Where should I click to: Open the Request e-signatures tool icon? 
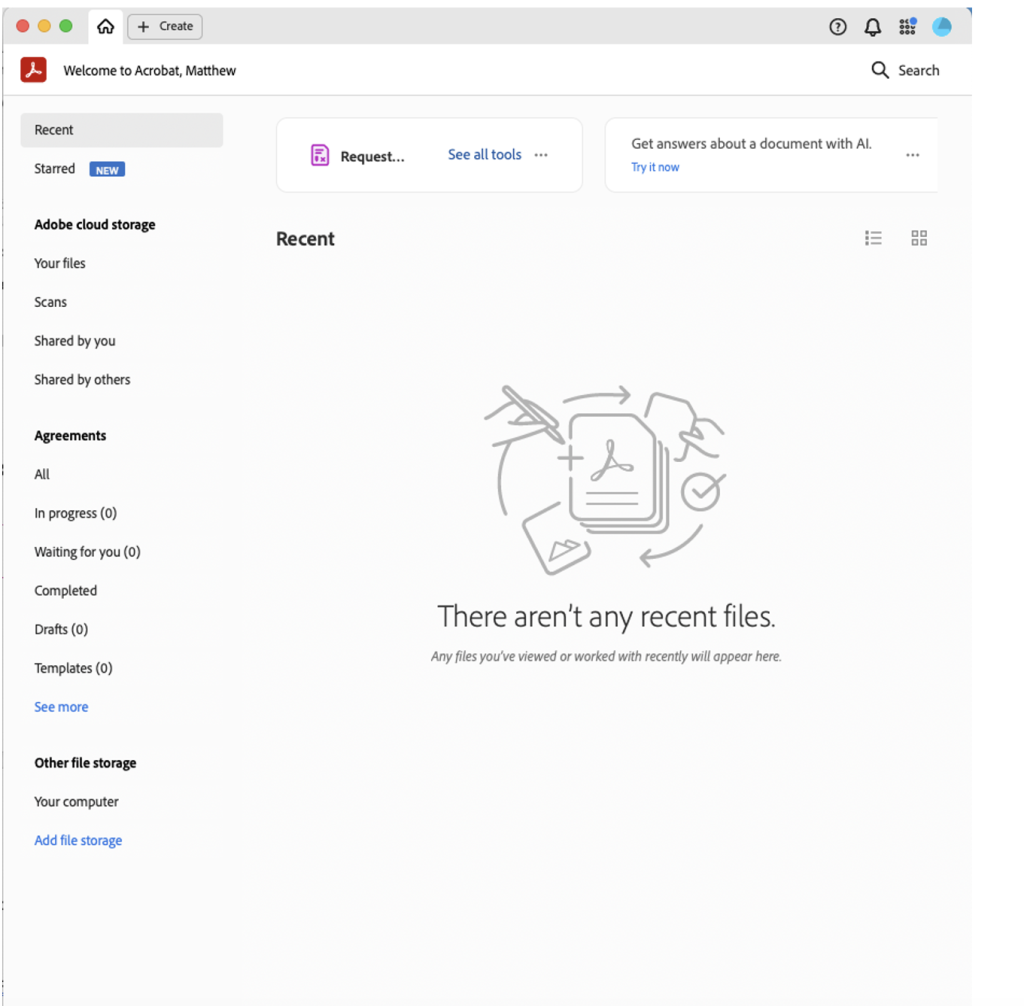coord(320,155)
